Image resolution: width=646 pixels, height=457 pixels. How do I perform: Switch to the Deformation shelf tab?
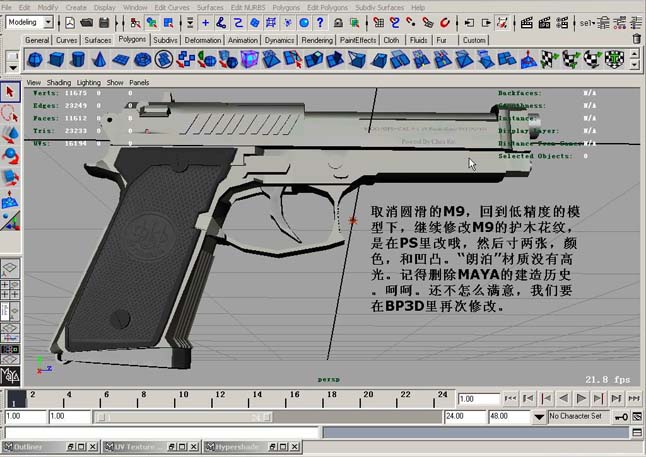click(203, 40)
